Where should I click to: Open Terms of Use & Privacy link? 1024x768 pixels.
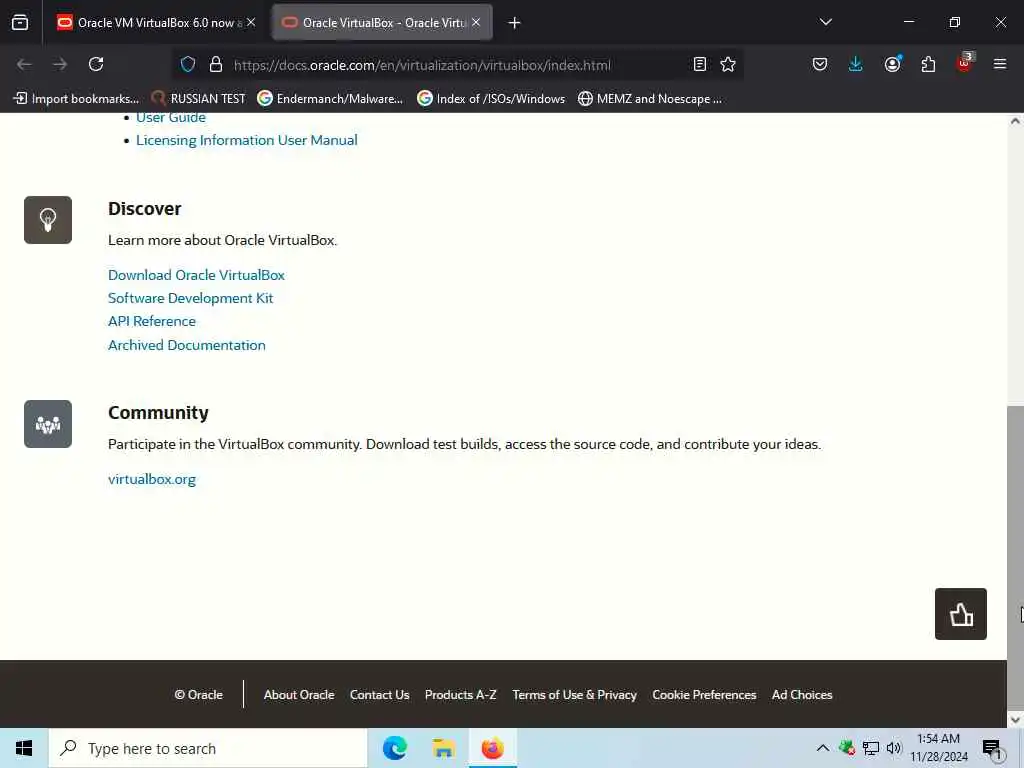coord(574,695)
